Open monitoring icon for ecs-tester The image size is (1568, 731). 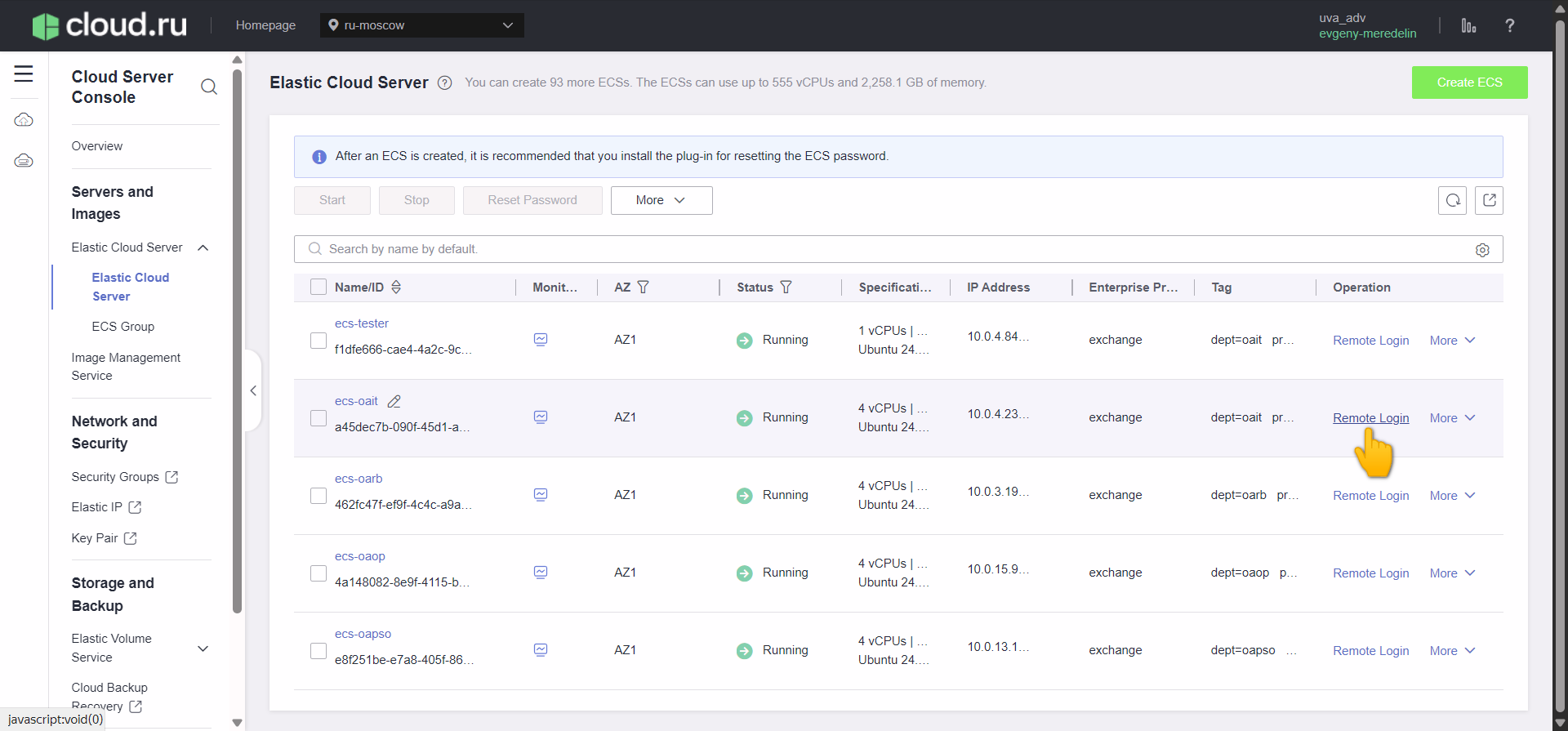541,340
